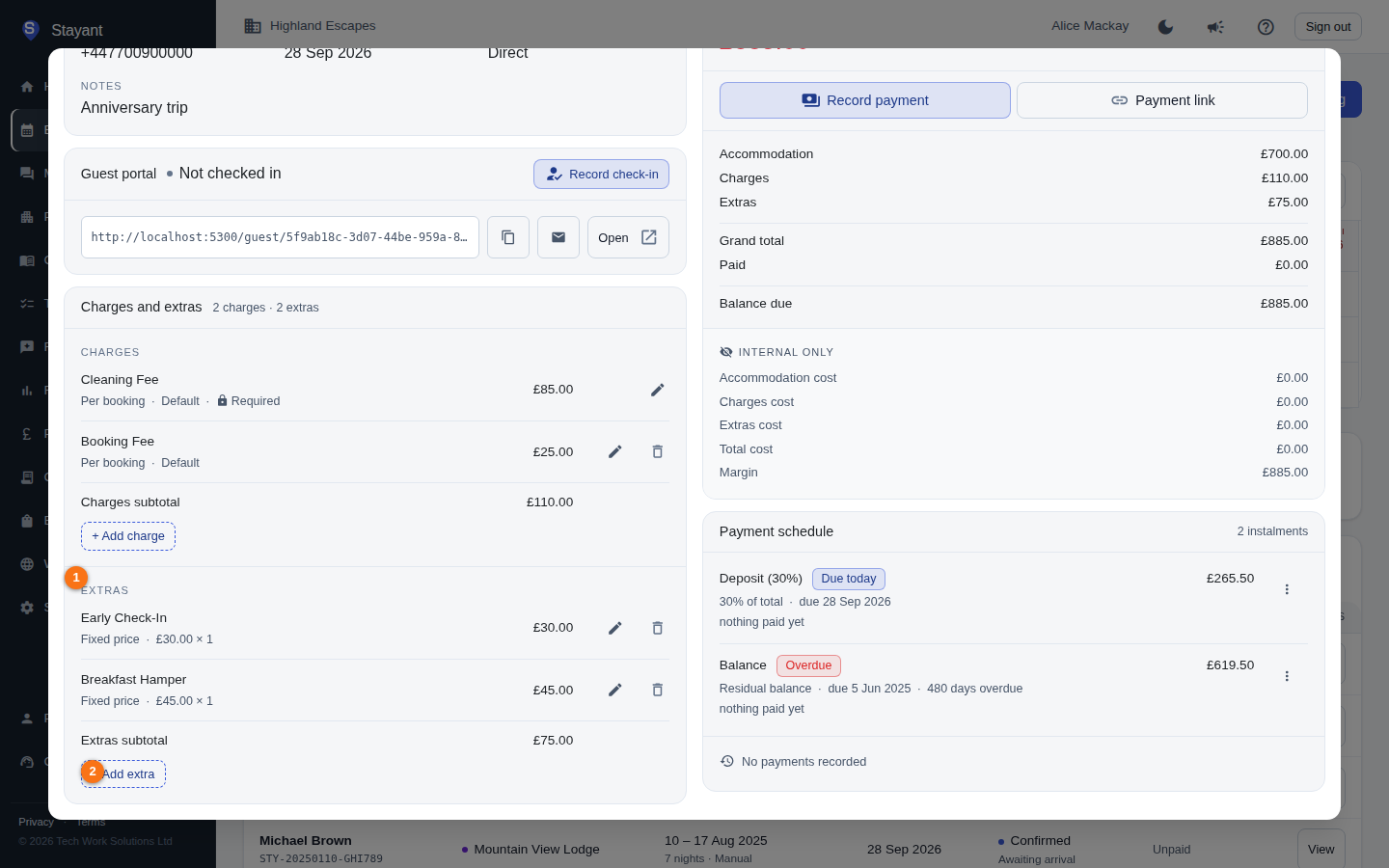The width and height of the screenshot is (1389, 868).
Task: Click the guest portal URL field
Action: [280, 237]
